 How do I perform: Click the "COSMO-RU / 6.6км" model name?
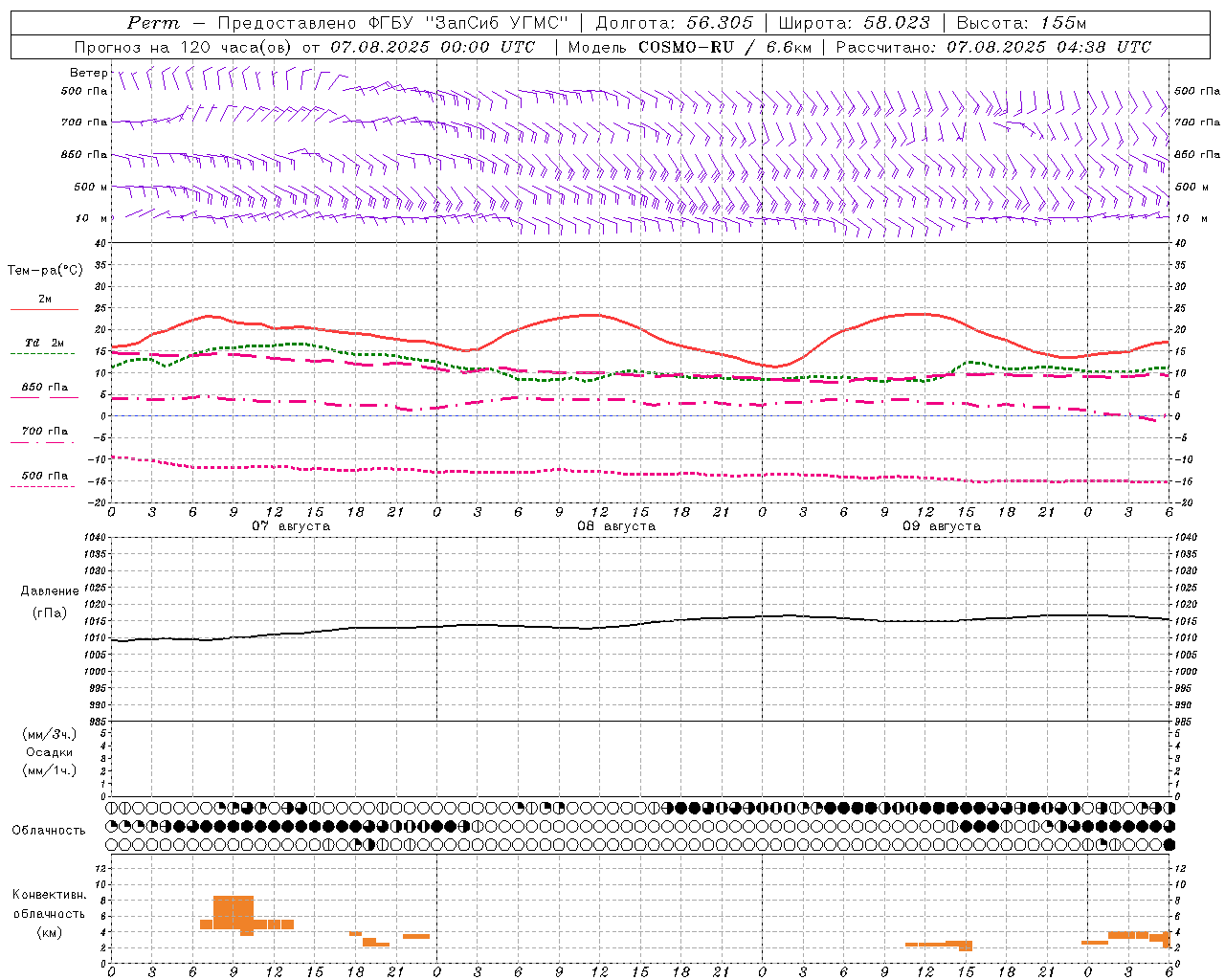724,47
